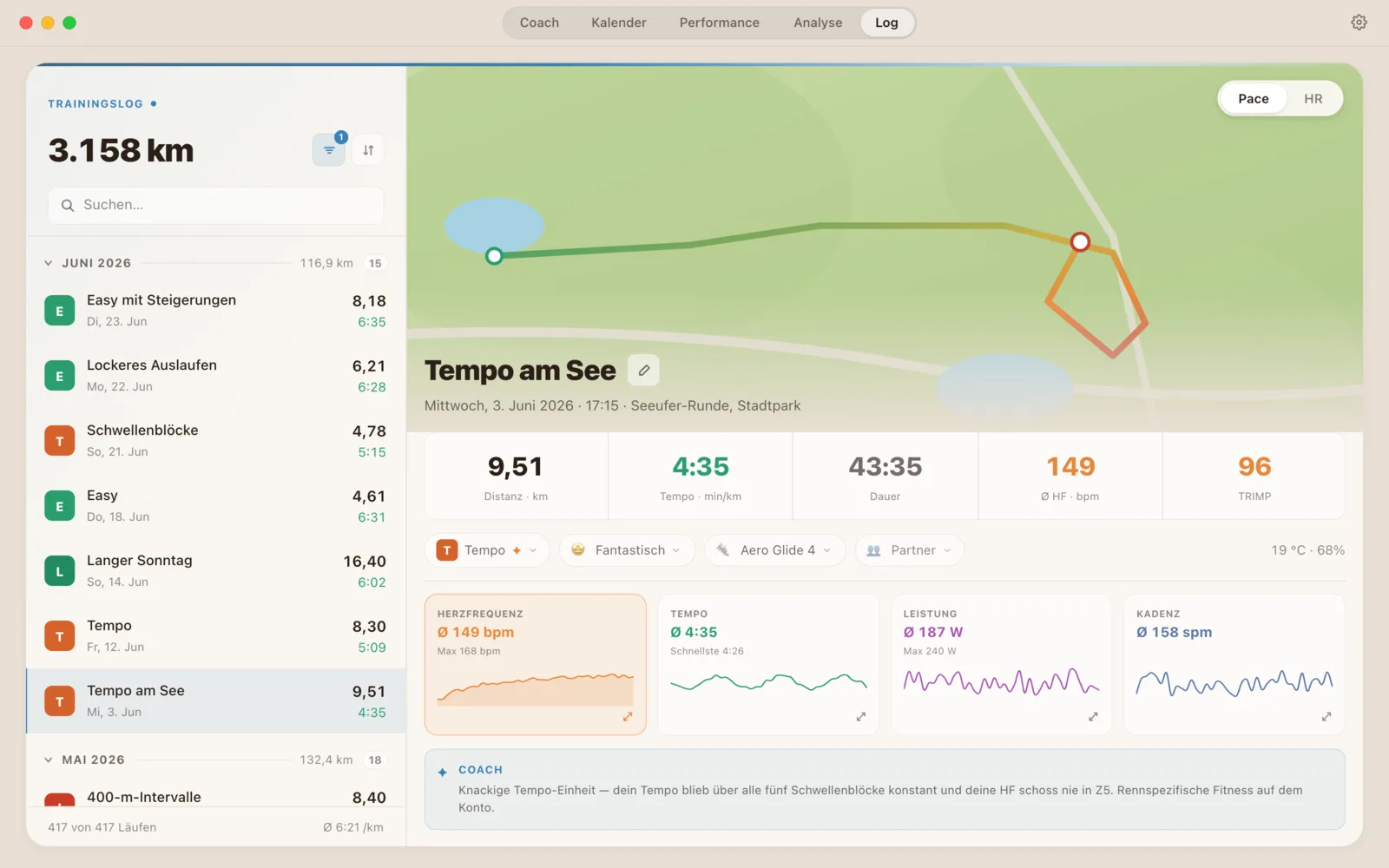This screenshot has width=1389, height=868.
Task: Select the Tempo run from 12. Jun
Action: tap(216, 636)
